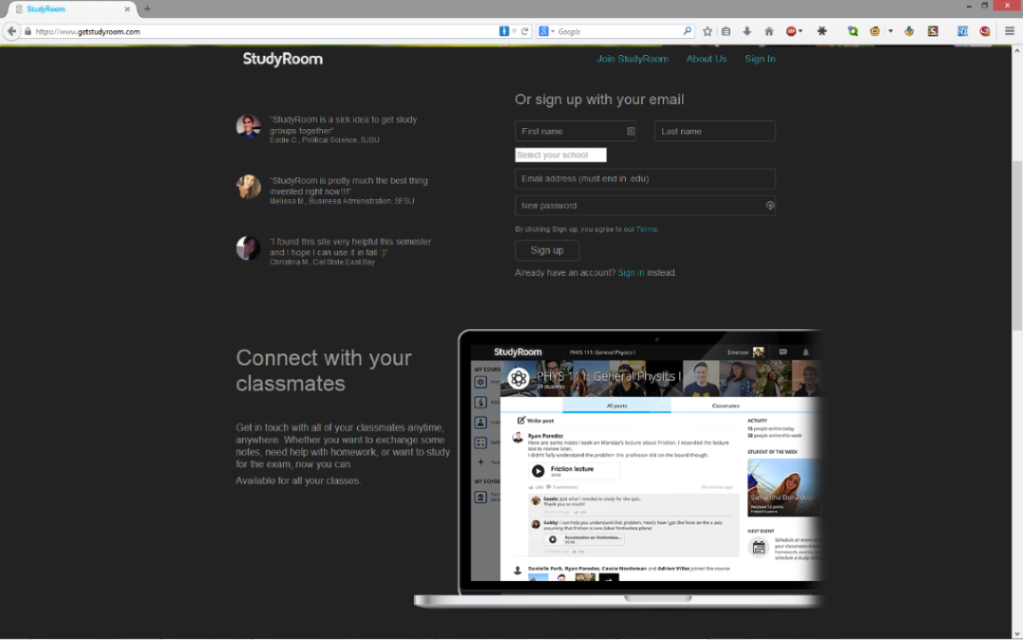The image size is (1023, 640).
Task: Open the Join StudyRoom nav link
Action: pyautogui.click(x=632, y=59)
